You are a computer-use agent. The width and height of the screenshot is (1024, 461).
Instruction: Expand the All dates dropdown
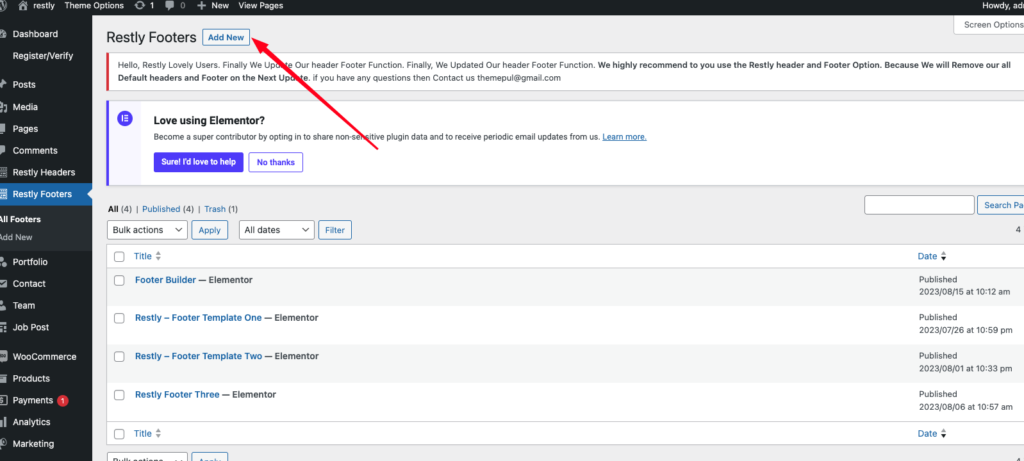pos(277,230)
